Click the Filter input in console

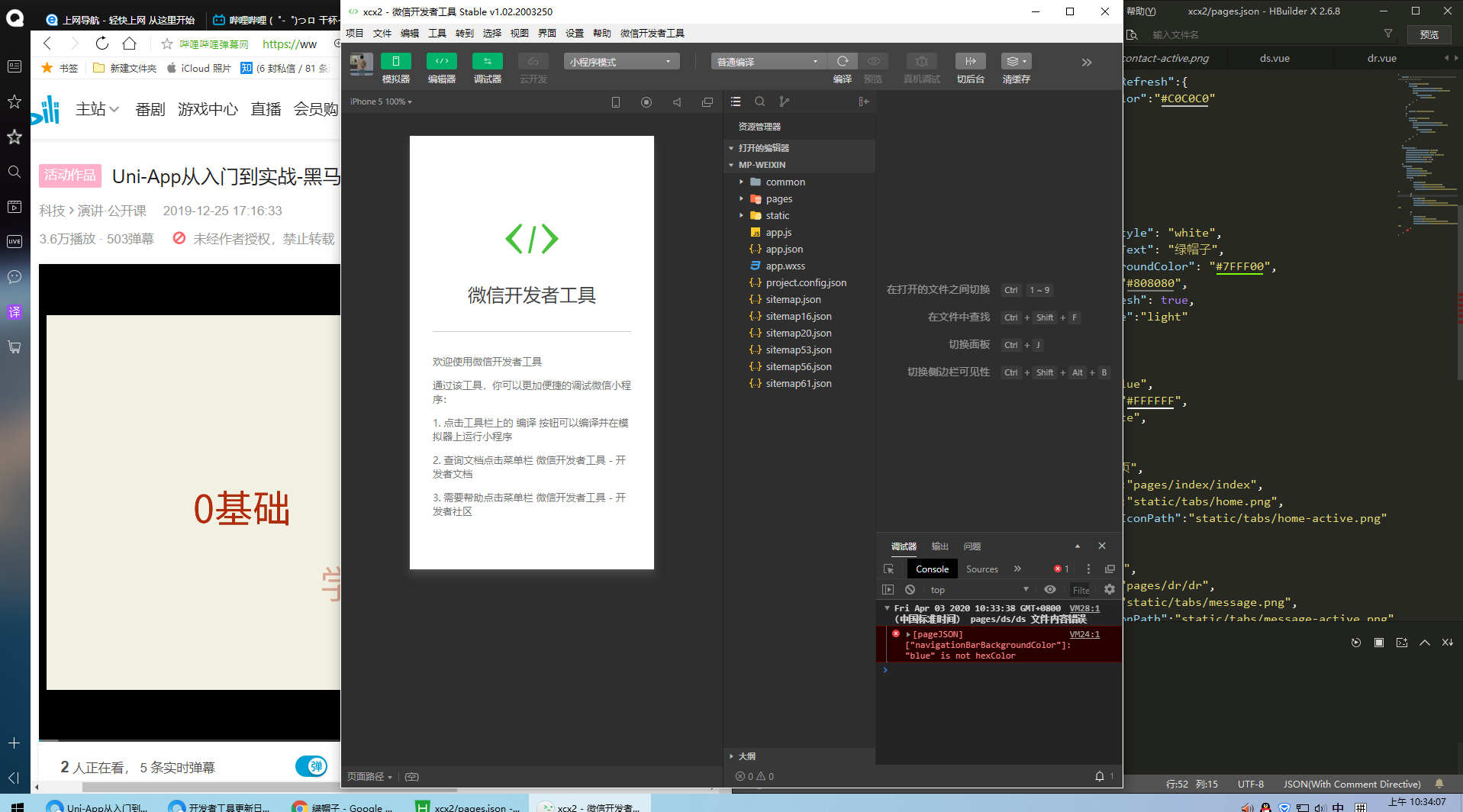[x=1081, y=590]
